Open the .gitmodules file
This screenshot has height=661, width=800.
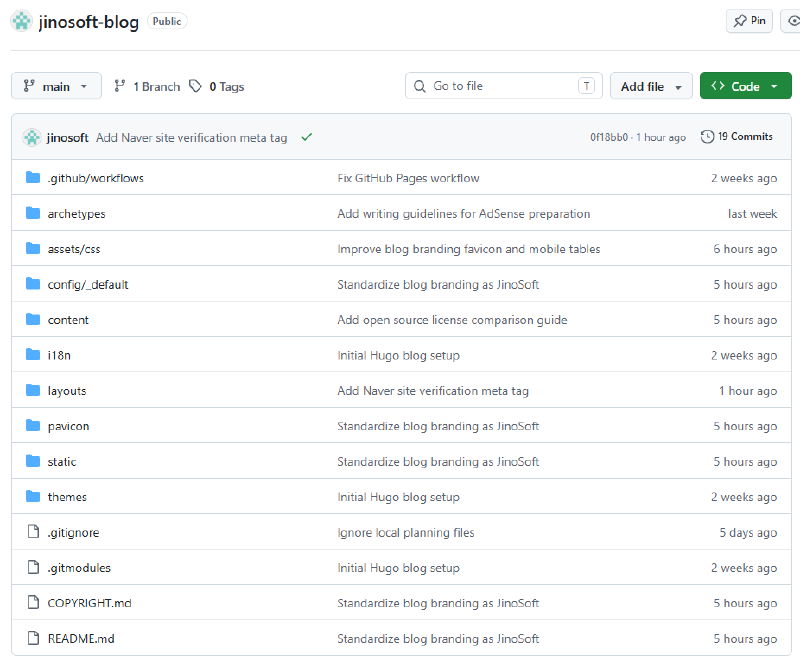pos(79,568)
